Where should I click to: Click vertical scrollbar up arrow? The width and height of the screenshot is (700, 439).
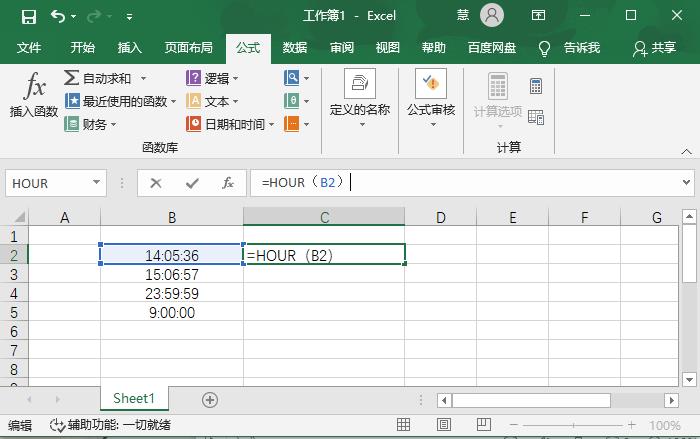[x=689, y=217]
